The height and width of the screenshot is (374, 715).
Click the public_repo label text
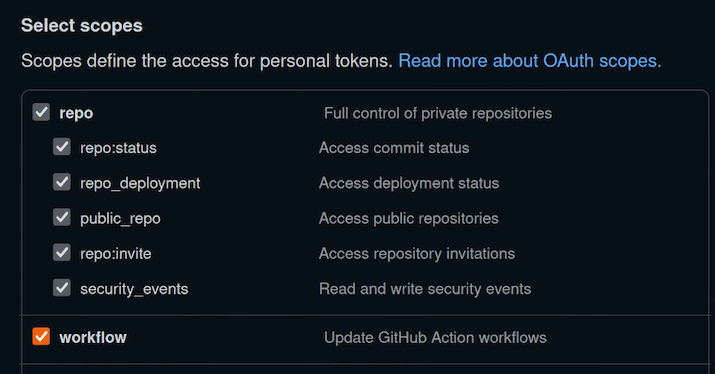click(120, 218)
